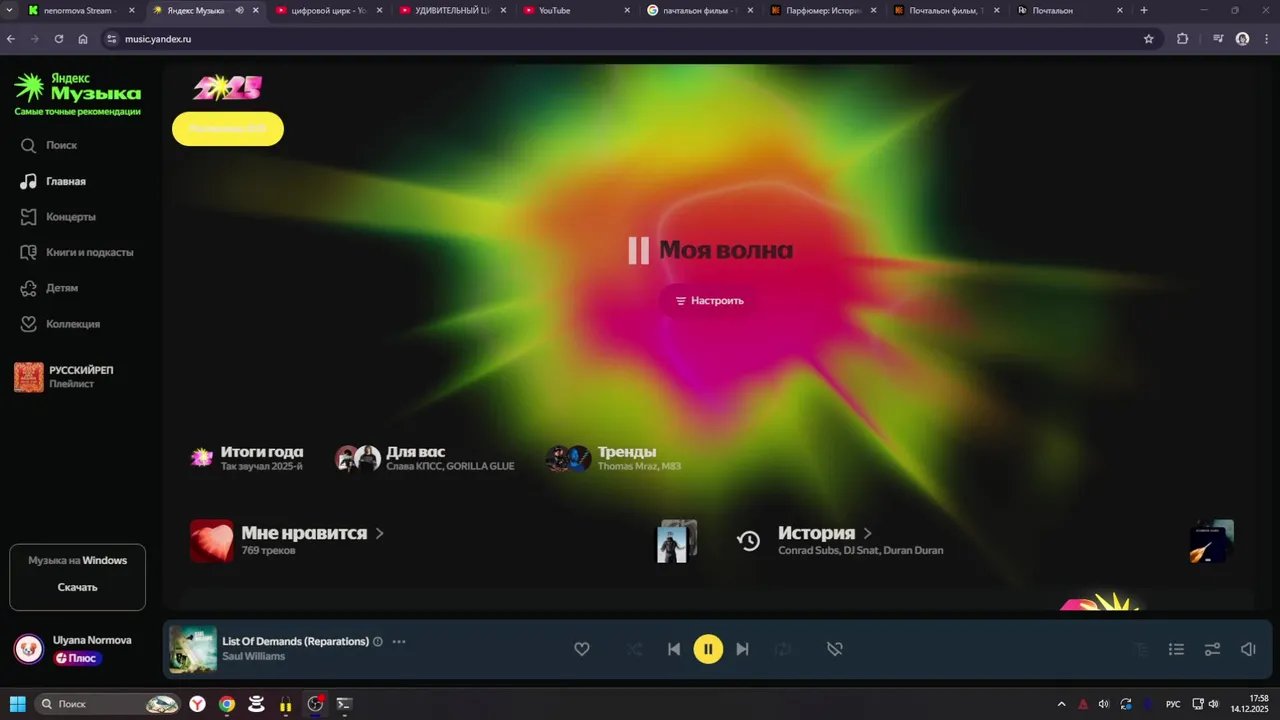Screen dimensions: 1280x720
Task: Click Скачать for Музыка на Windows
Action: (77, 587)
